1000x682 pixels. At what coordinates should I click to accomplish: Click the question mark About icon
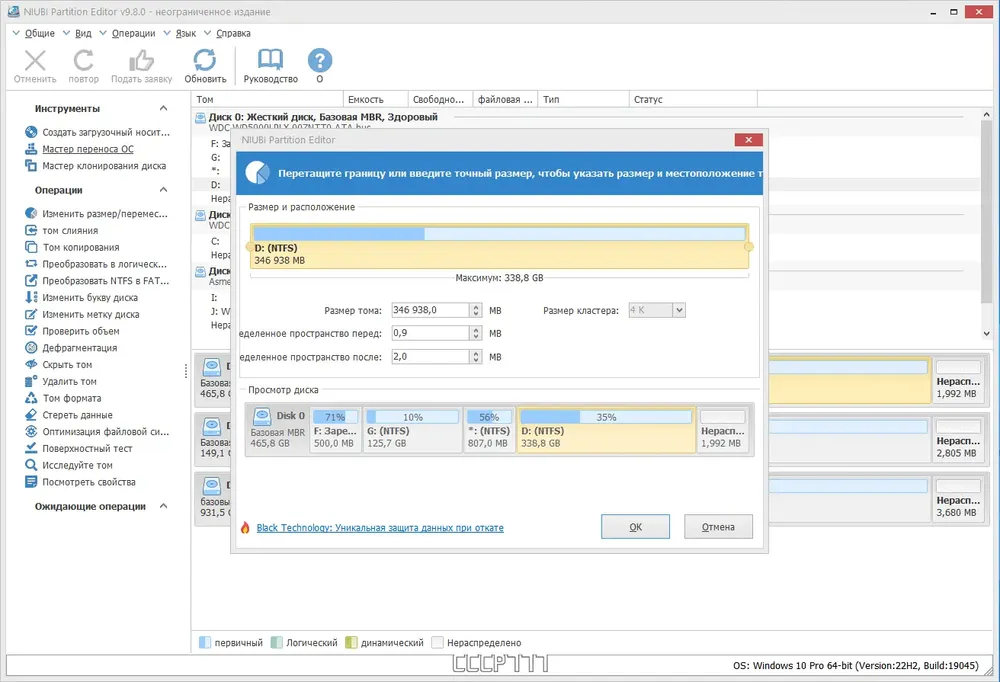(x=320, y=61)
